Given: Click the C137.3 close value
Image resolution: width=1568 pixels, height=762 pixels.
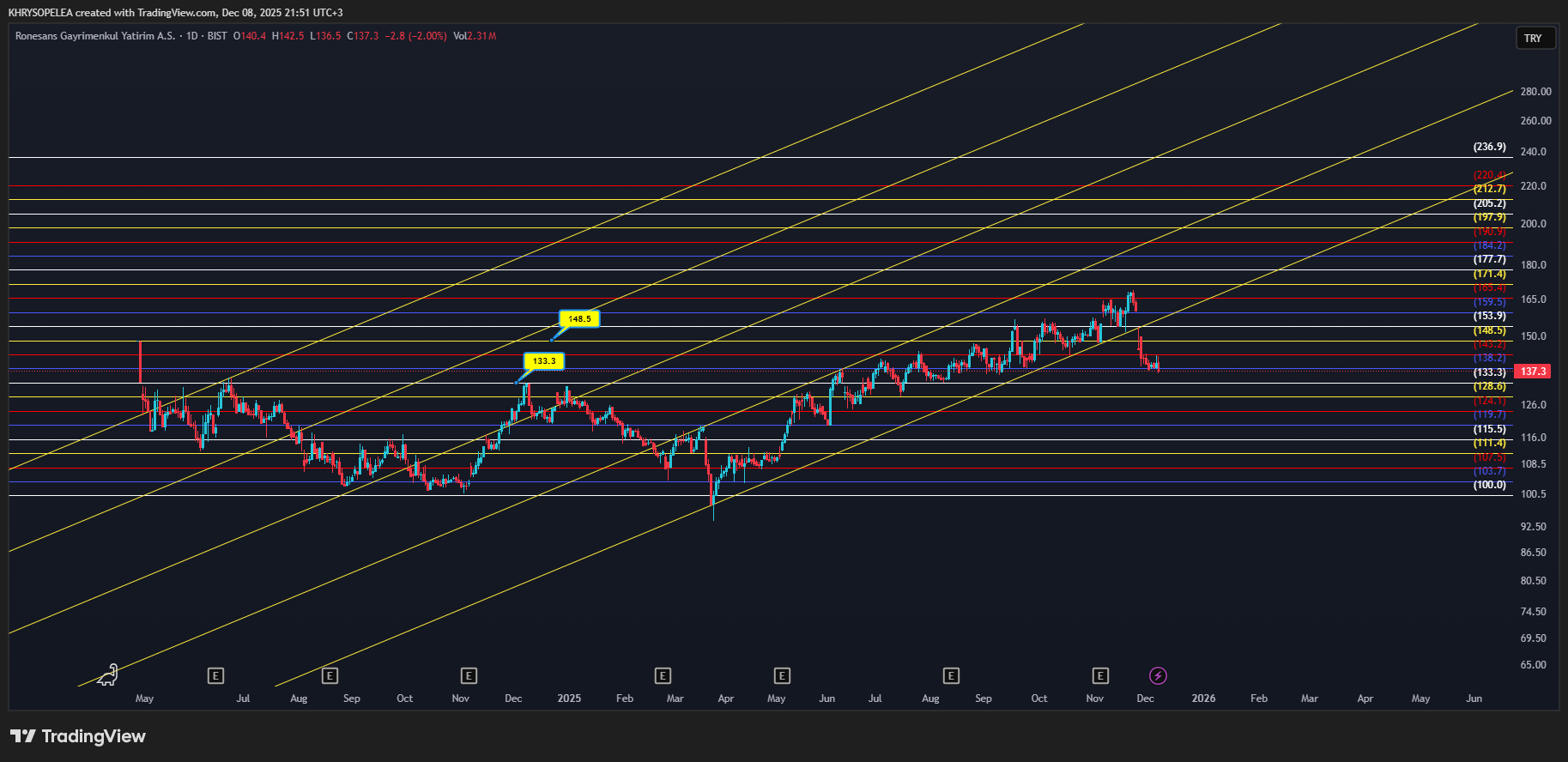Looking at the screenshot, I should (362, 36).
